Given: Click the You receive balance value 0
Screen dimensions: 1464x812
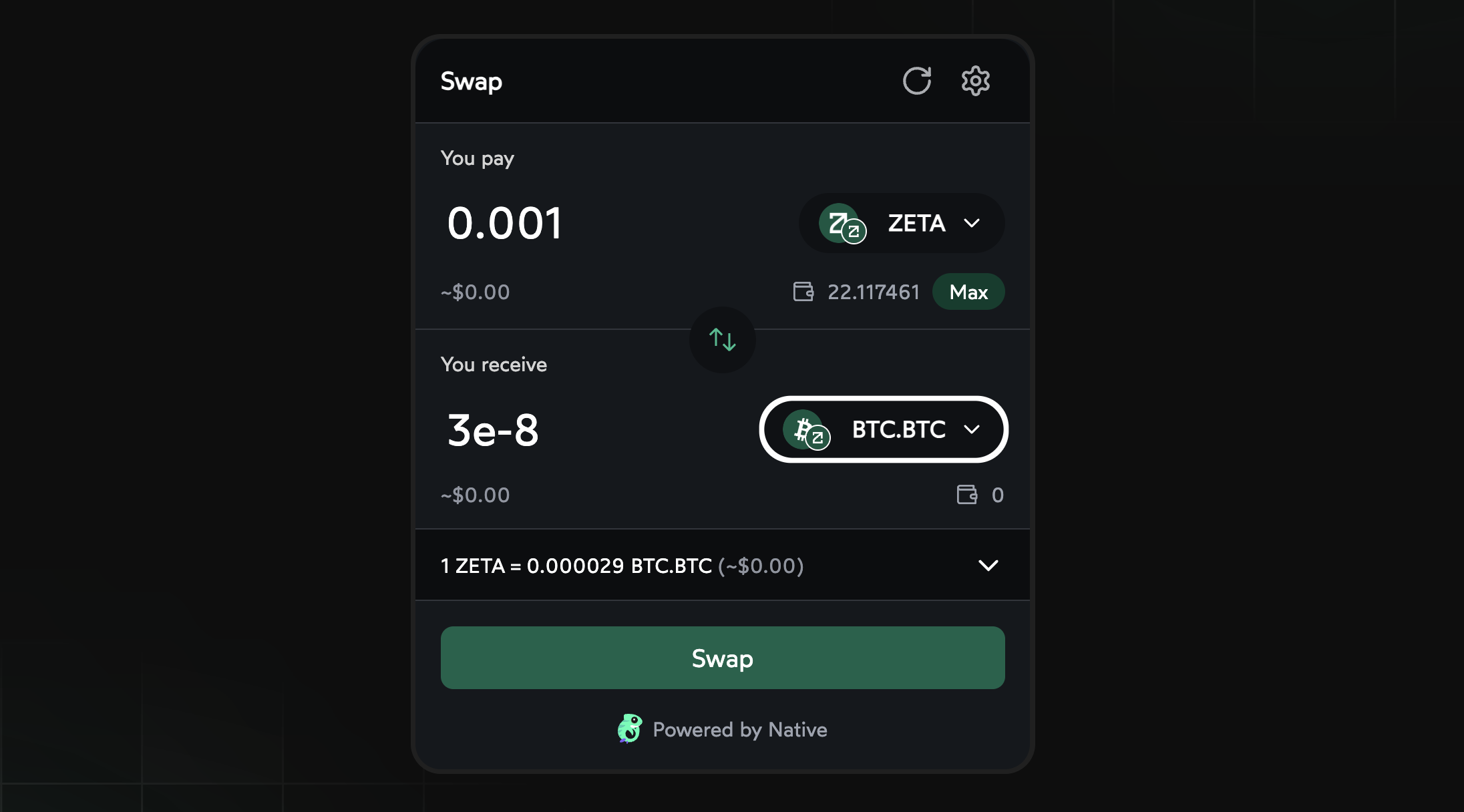Looking at the screenshot, I should tap(997, 495).
